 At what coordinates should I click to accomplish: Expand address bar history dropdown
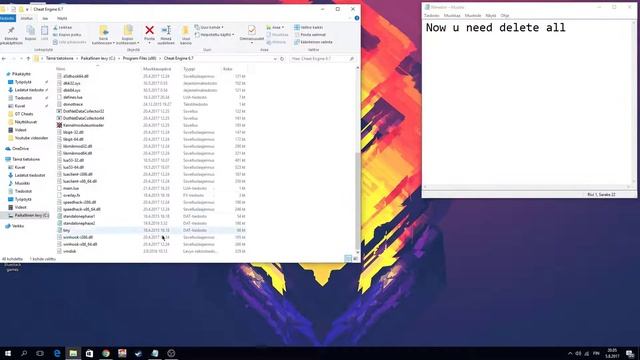(275, 59)
